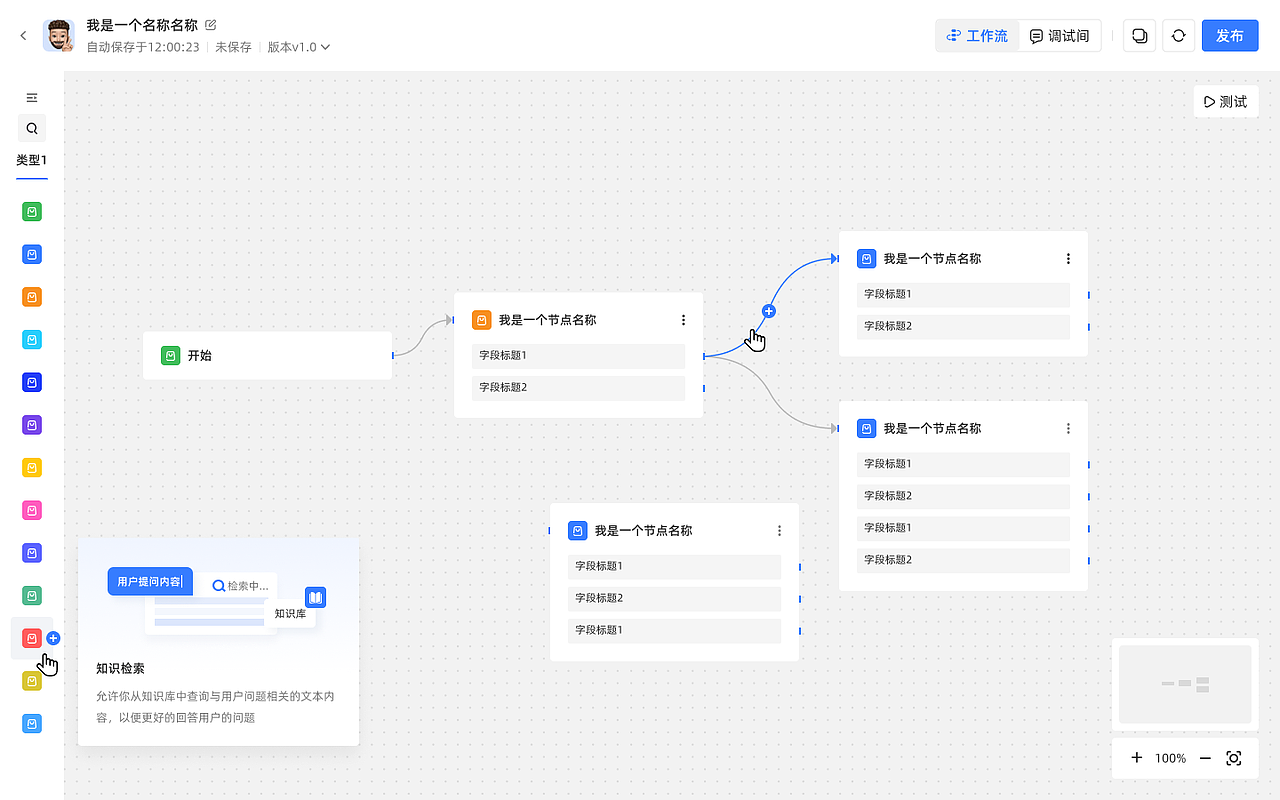This screenshot has height=800, width=1280.
Task: Click the minimap thumbnail
Action: coord(1185,684)
